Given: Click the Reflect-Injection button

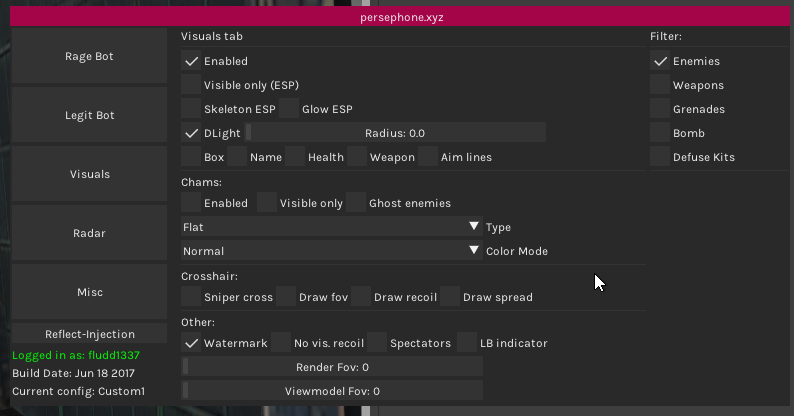Looking at the screenshot, I should (x=89, y=334).
